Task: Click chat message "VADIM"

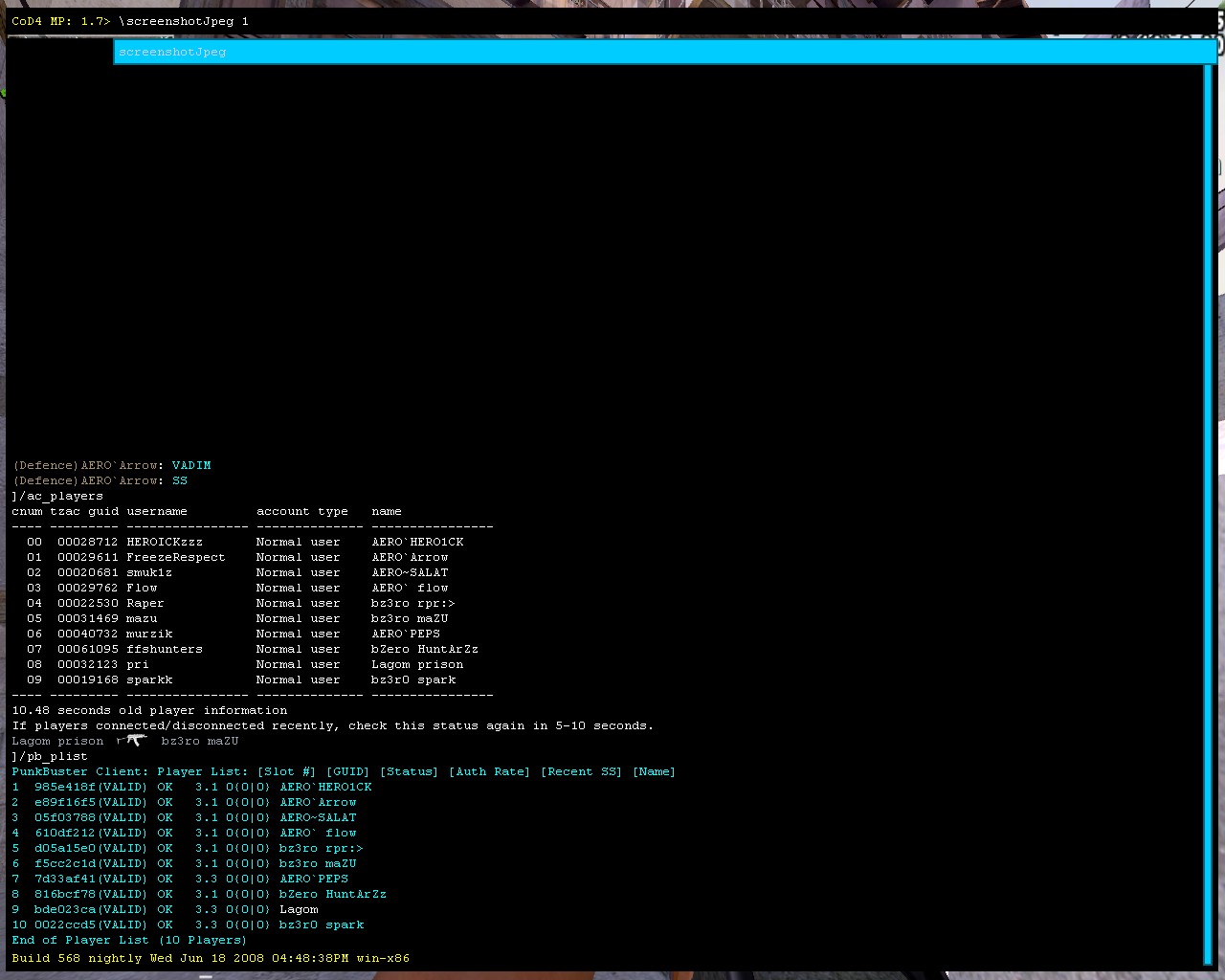Action: 191,465
